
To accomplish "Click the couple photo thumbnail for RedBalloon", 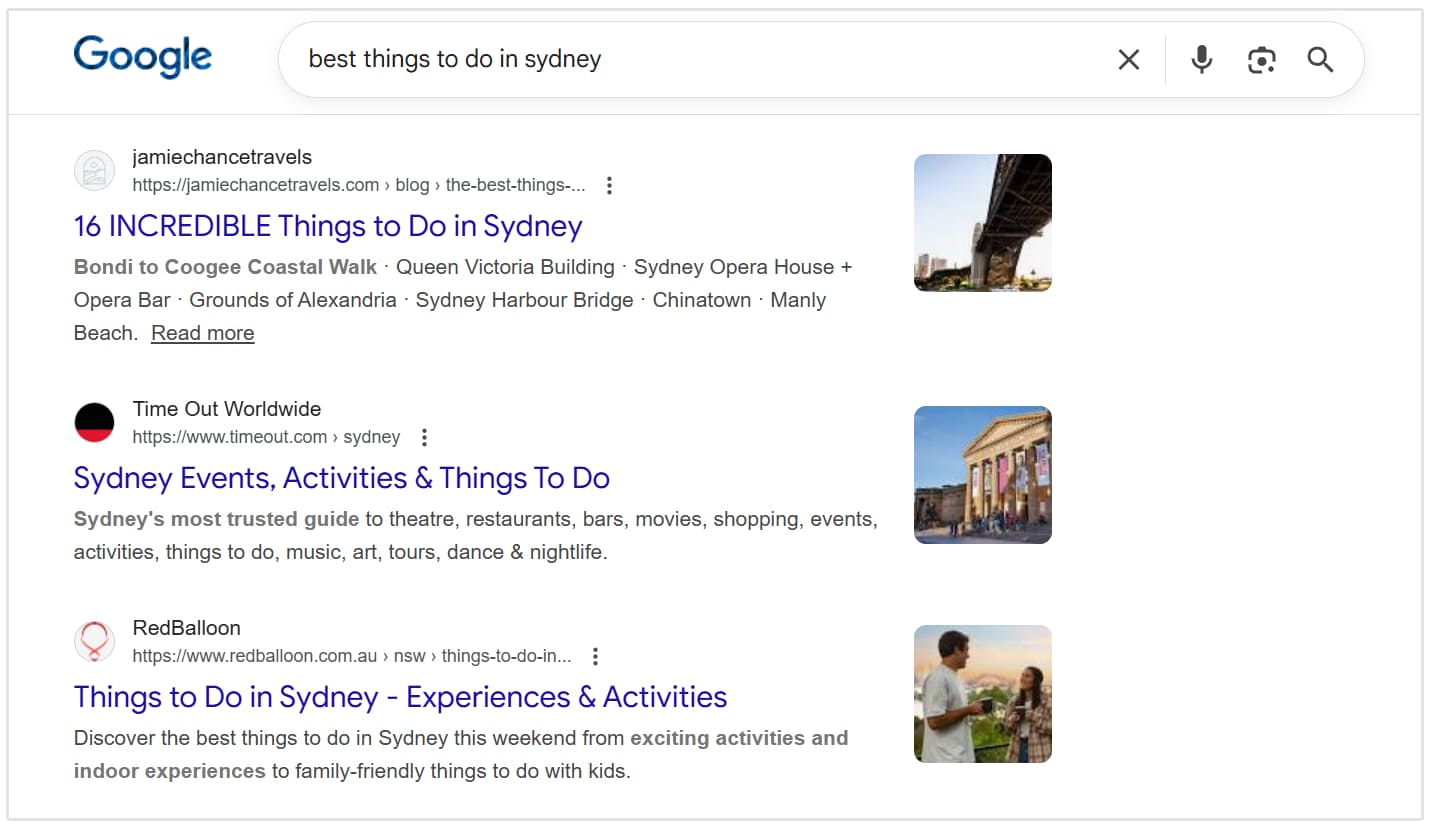I will [x=982, y=693].
